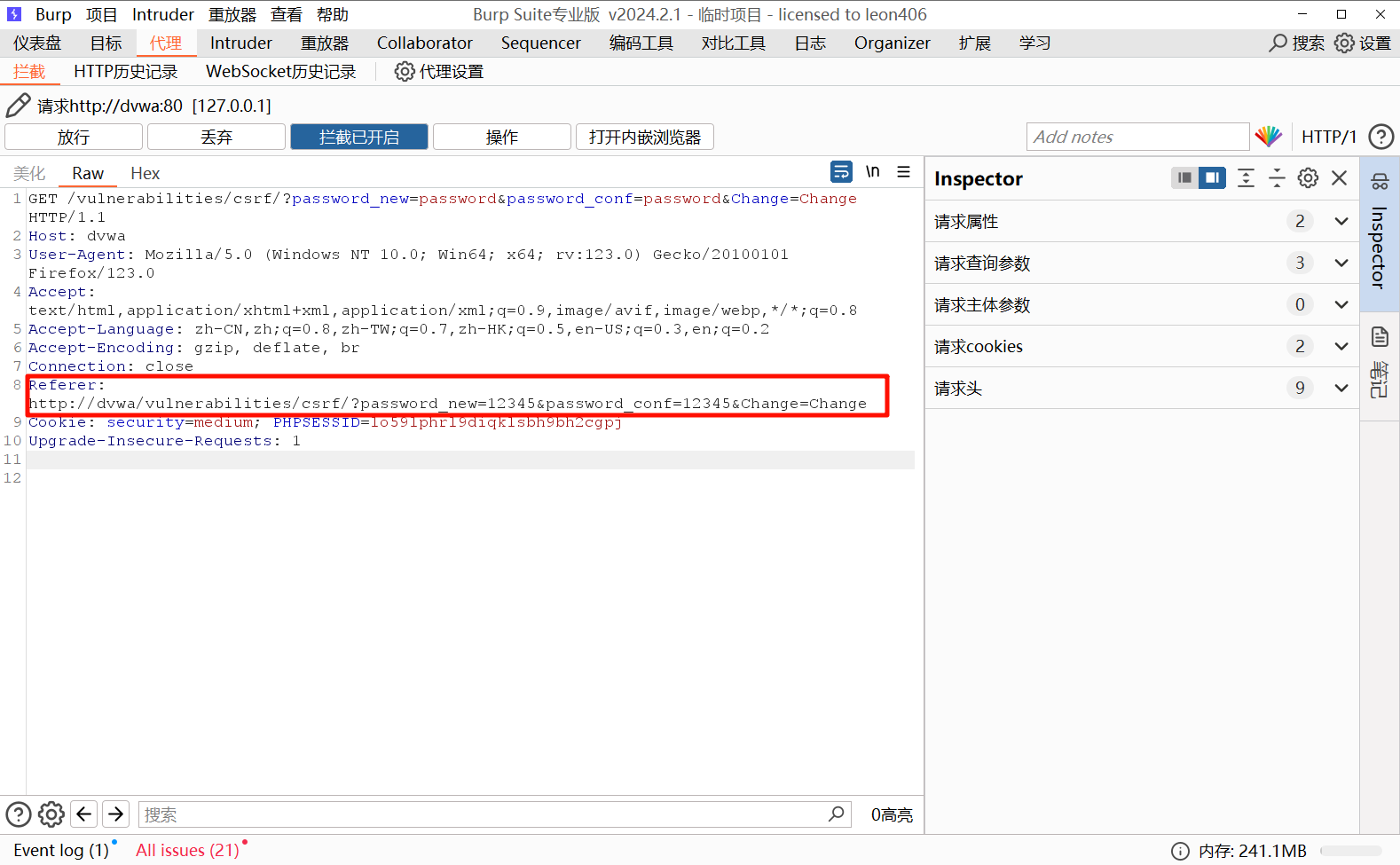Click the Burp Suite logo icon

click(14, 14)
